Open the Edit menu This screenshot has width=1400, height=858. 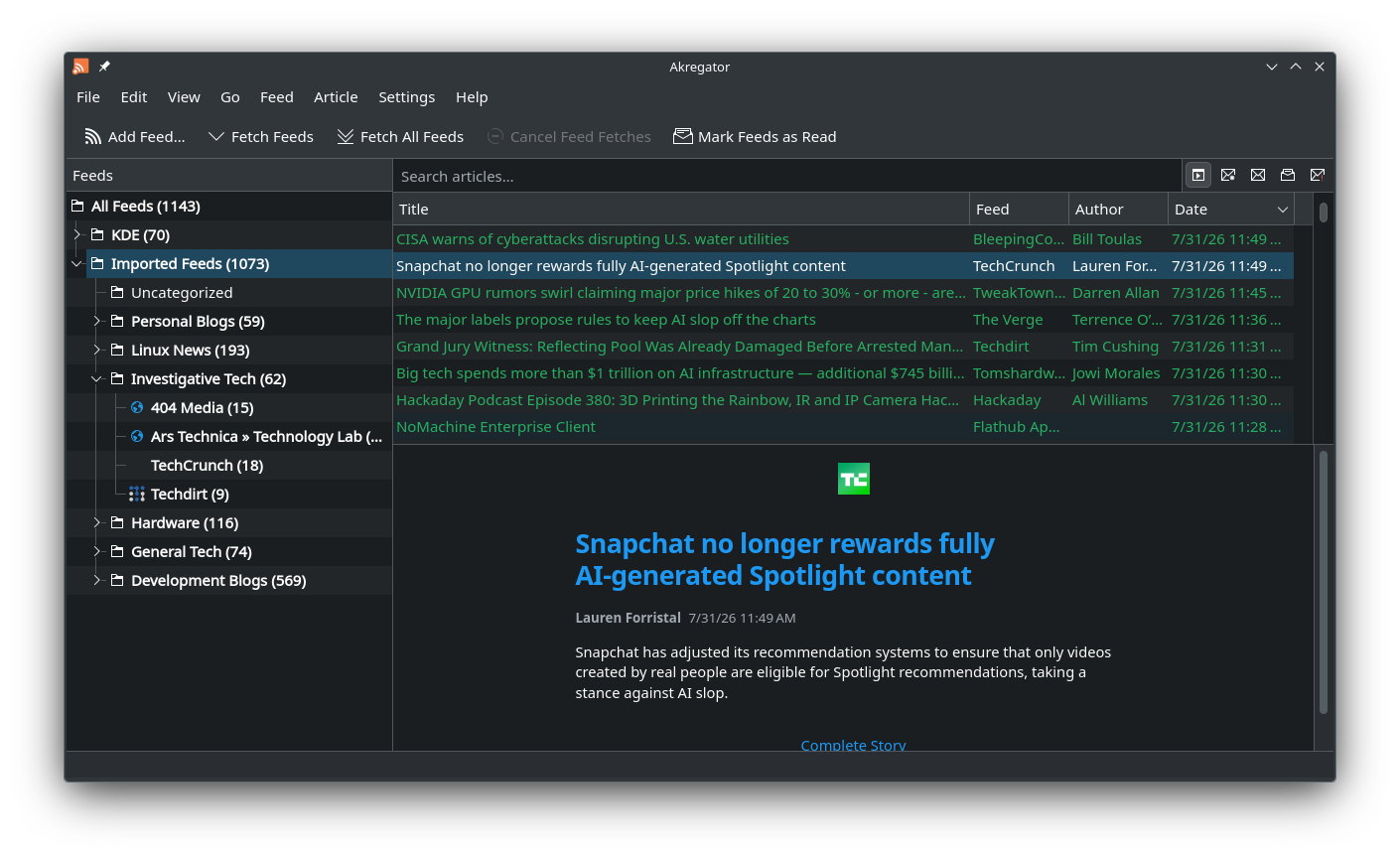click(x=134, y=97)
